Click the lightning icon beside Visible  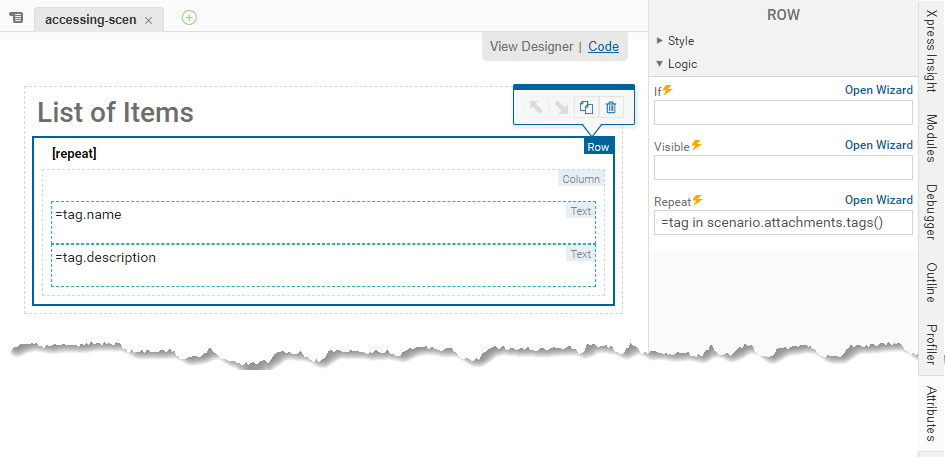696,145
